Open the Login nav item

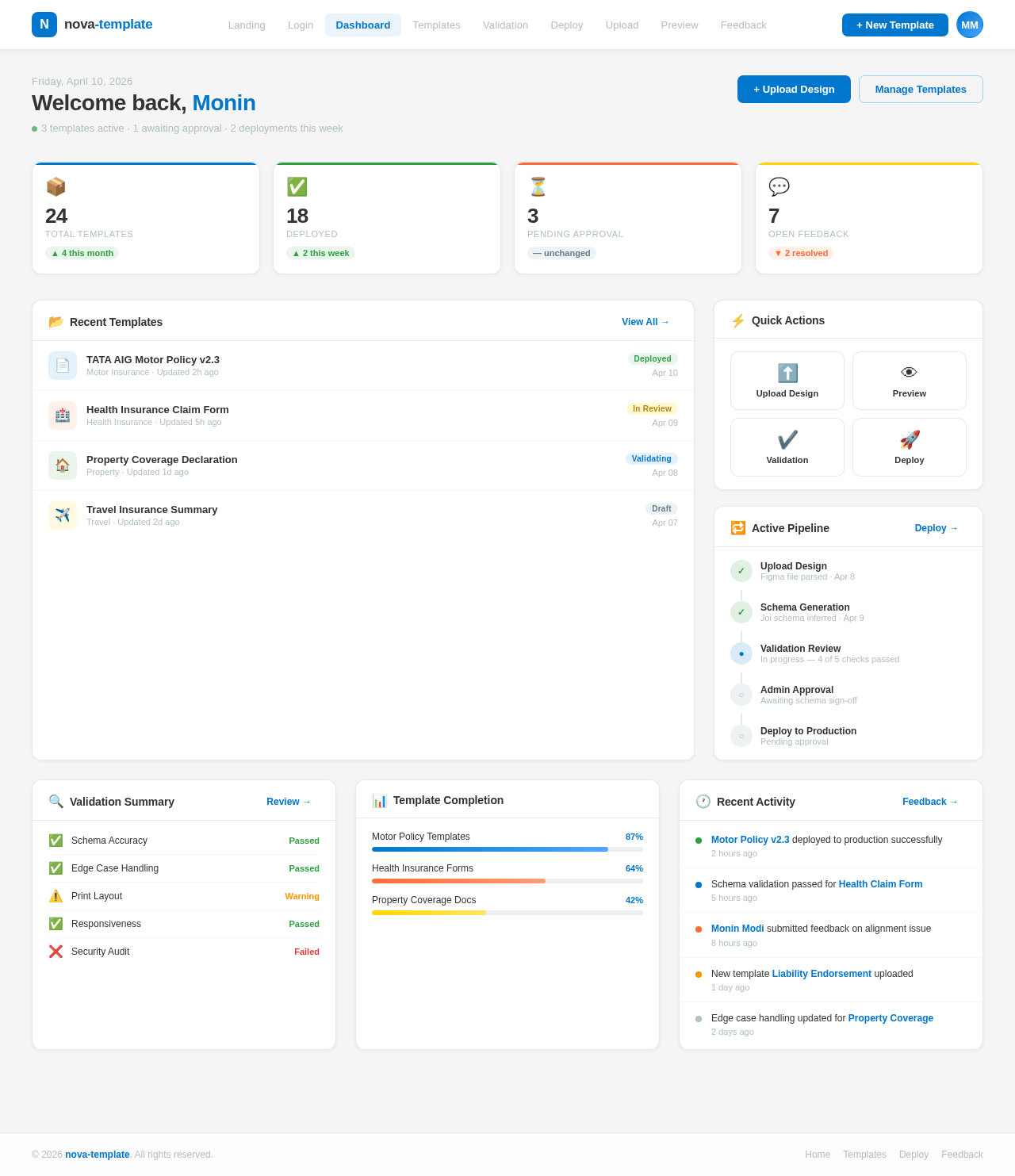(301, 25)
